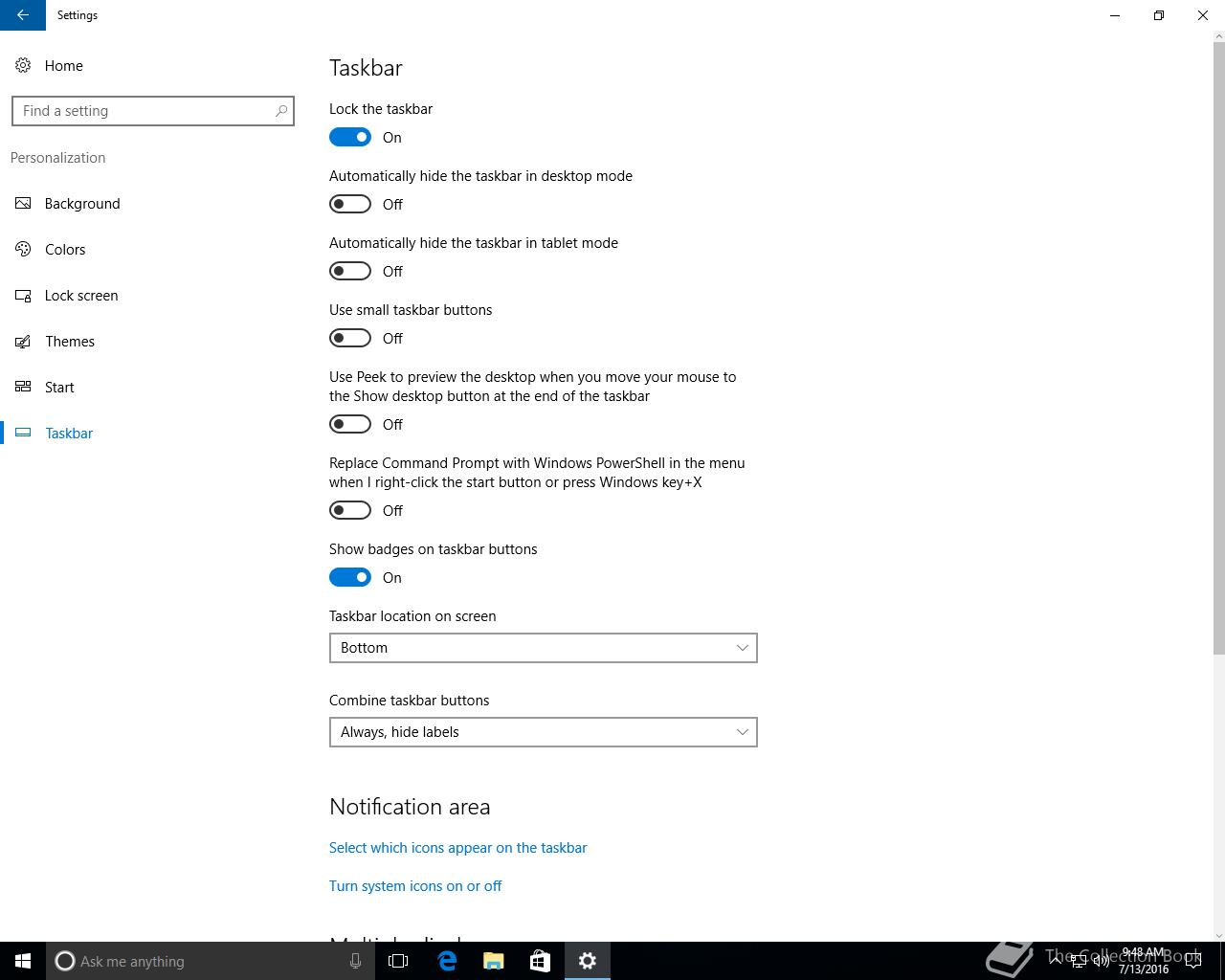Select the Start tiles icon
The image size is (1225, 980).
tap(23, 388)
